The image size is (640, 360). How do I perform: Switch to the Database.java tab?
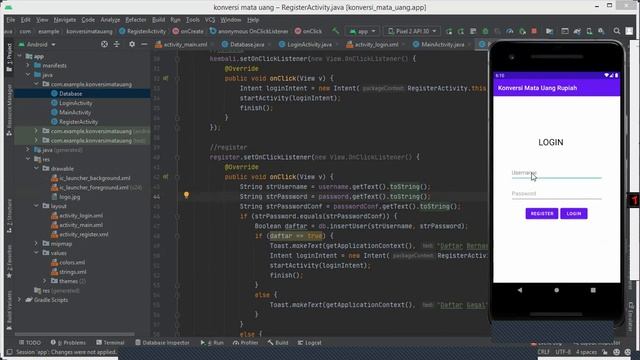(247, 44)
